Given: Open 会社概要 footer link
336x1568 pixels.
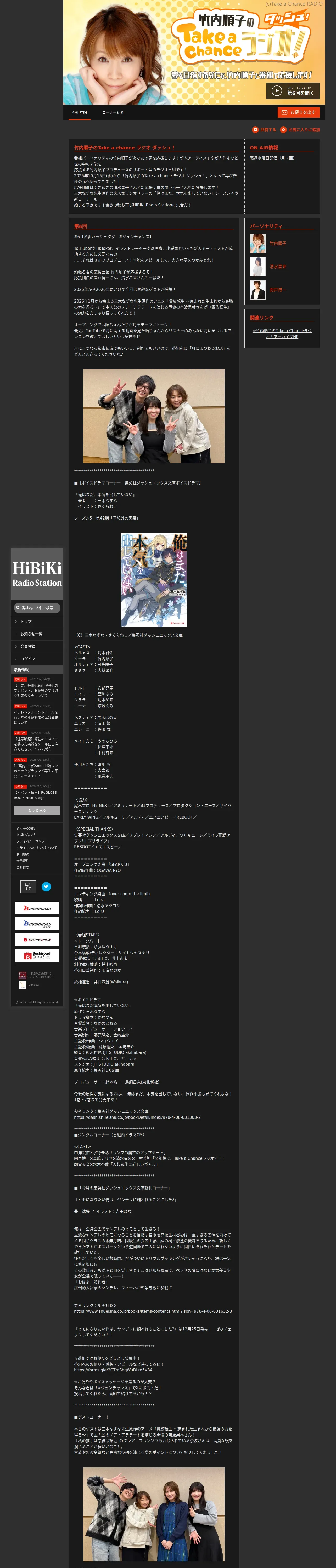Looking at the screenshot, I should click(x=23, y=867).
